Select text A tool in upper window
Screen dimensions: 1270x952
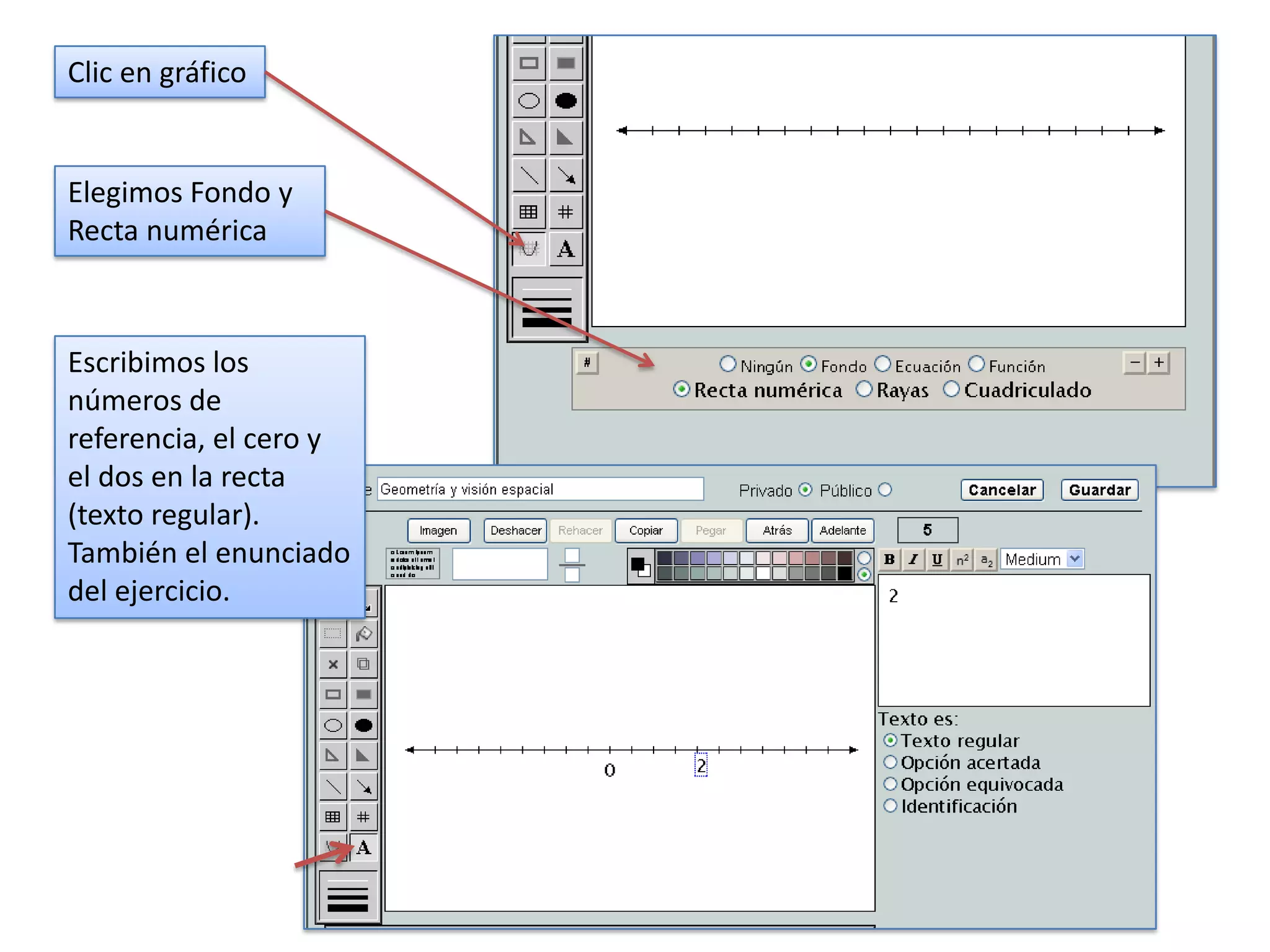click(566, 249)
